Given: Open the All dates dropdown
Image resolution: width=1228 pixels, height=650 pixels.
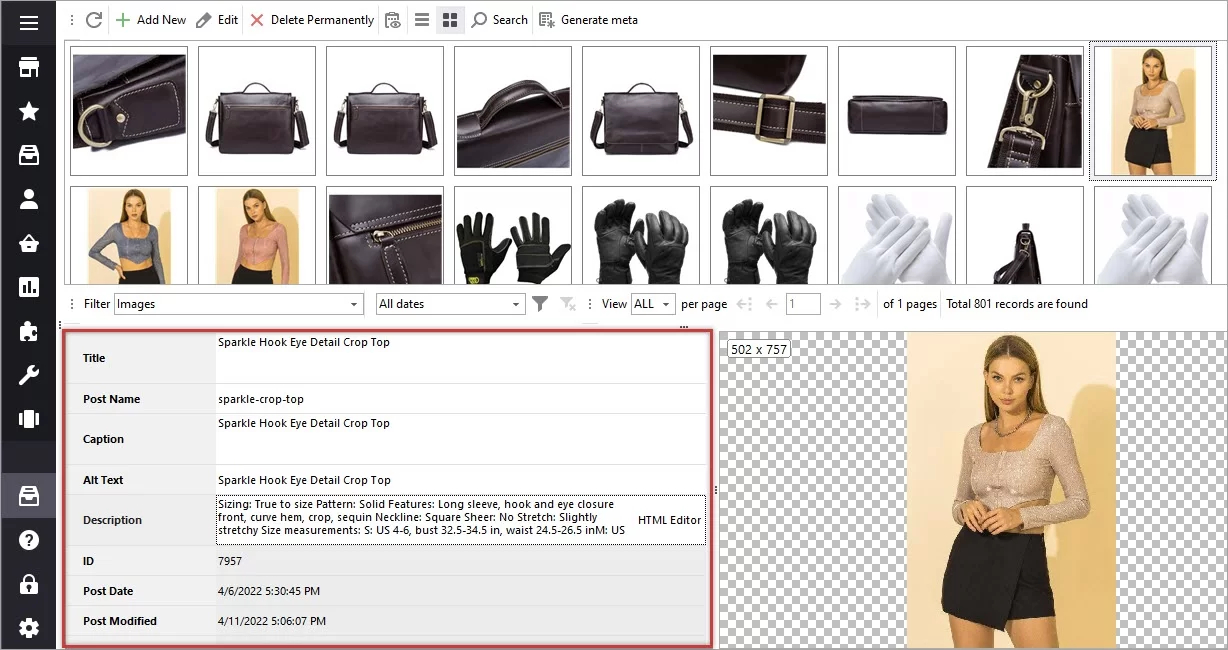Looking at the screenshot, I should pos(449,303).
